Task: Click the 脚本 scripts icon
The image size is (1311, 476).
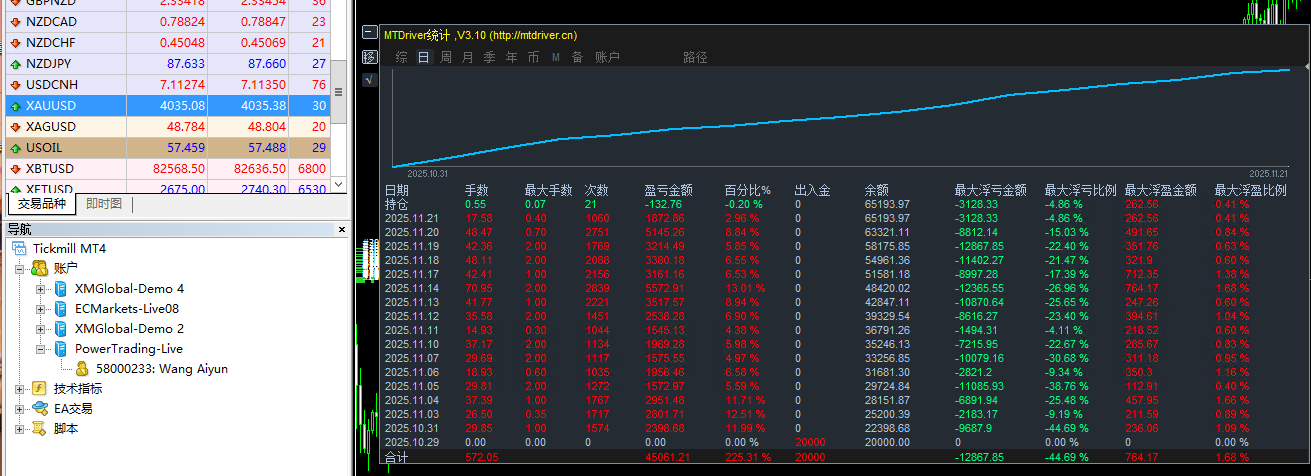Action: tap(39, 428)
